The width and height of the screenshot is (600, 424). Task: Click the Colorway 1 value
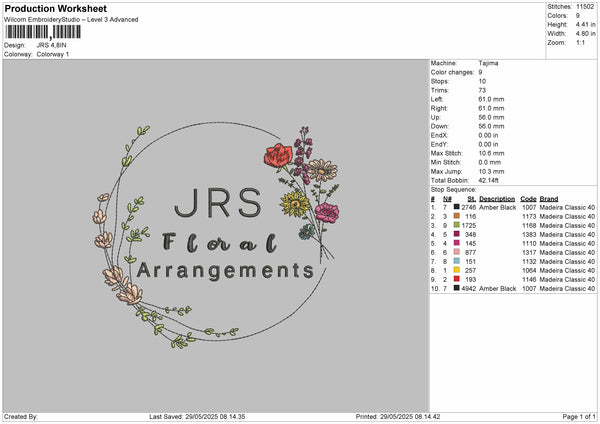pos(51,53)
